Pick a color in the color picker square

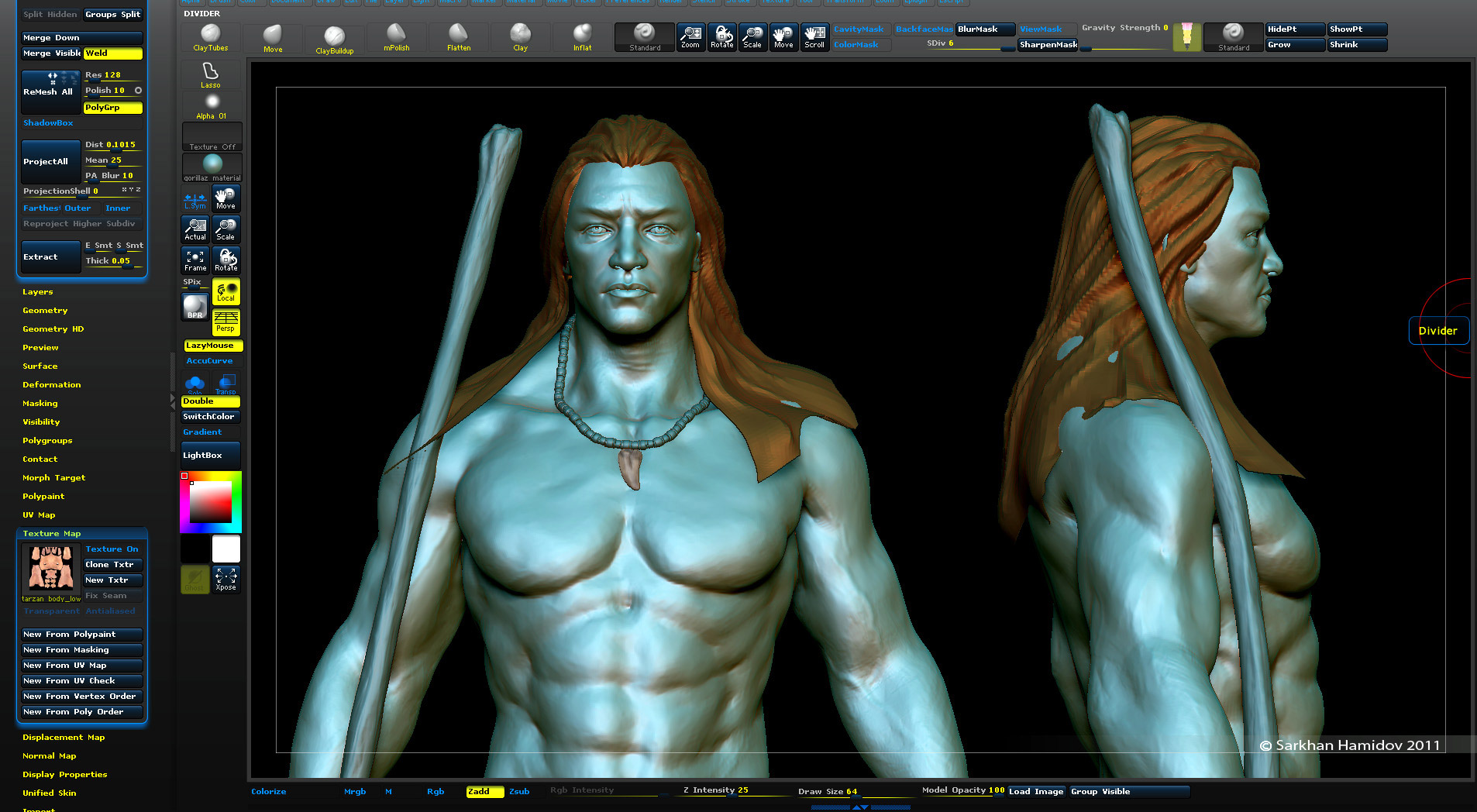point(211,501)
